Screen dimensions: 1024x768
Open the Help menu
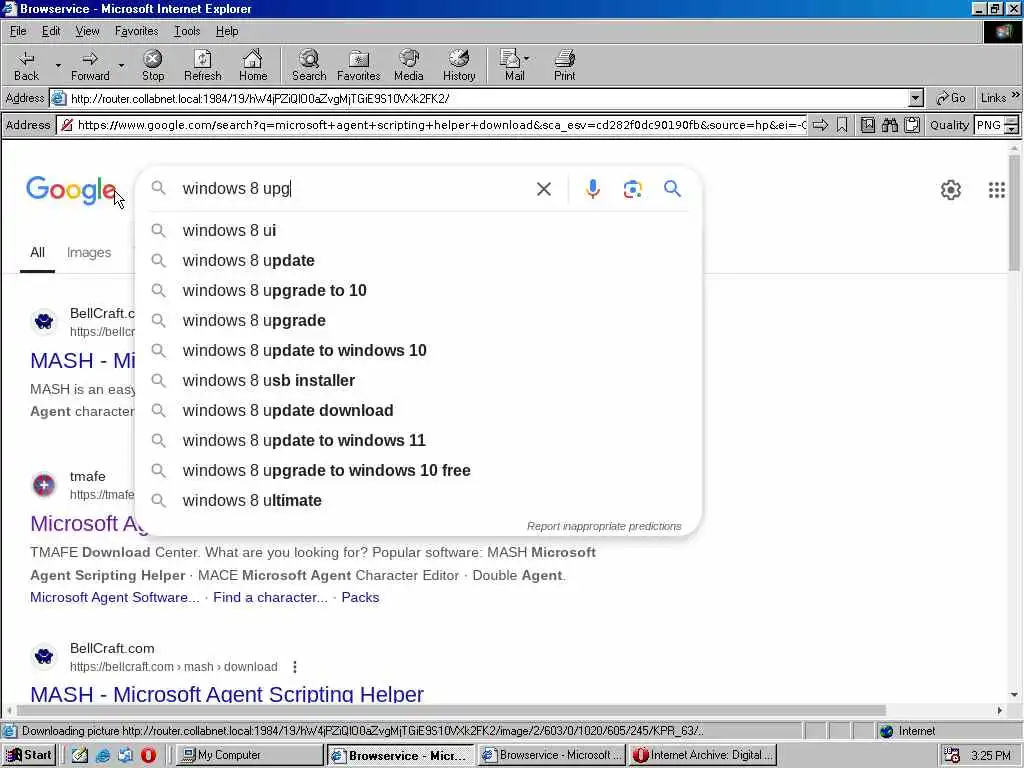227,31
